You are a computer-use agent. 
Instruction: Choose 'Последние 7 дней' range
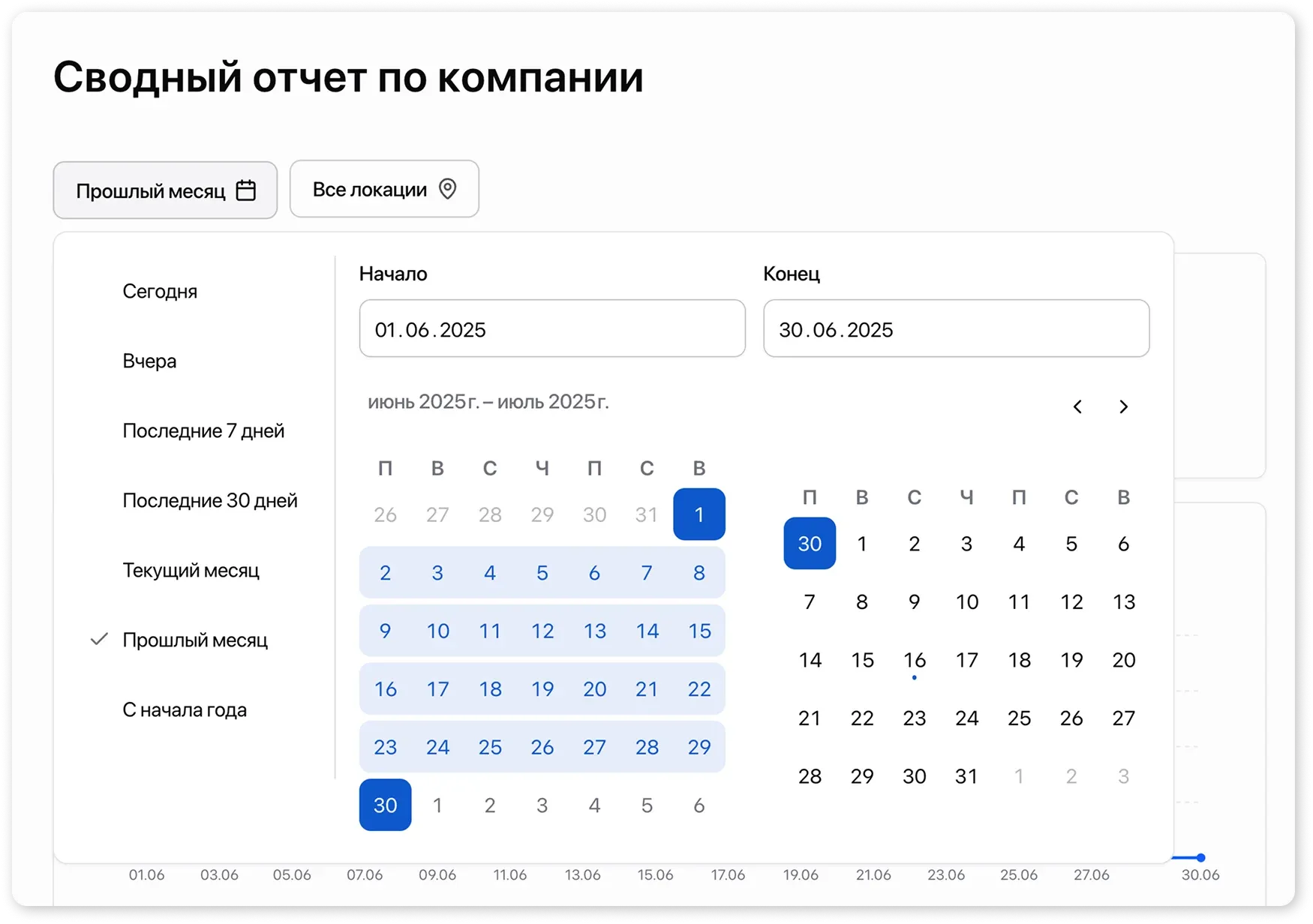click(203, 430)
